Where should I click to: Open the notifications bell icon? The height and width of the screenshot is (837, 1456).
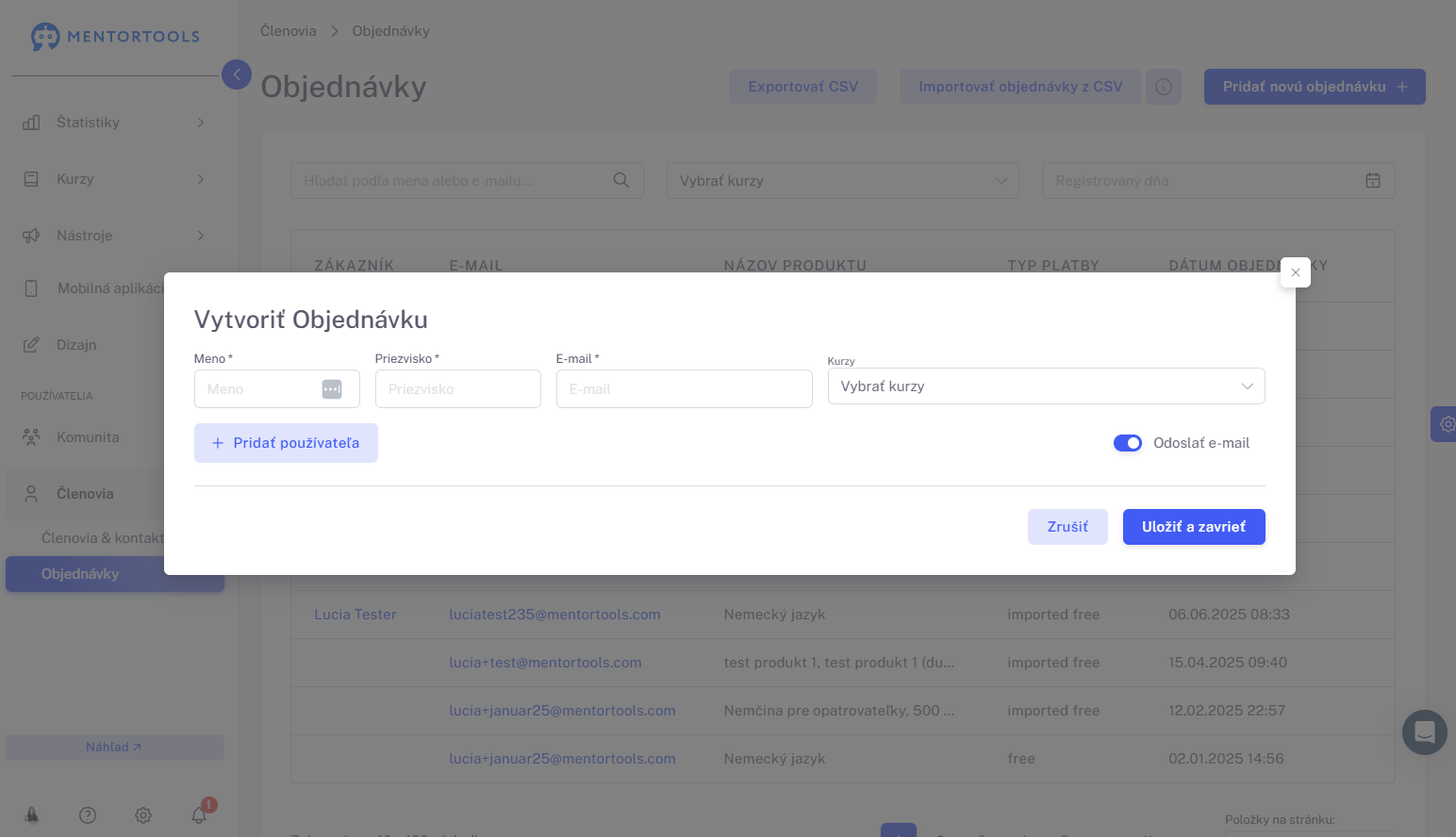coord(199,815)
